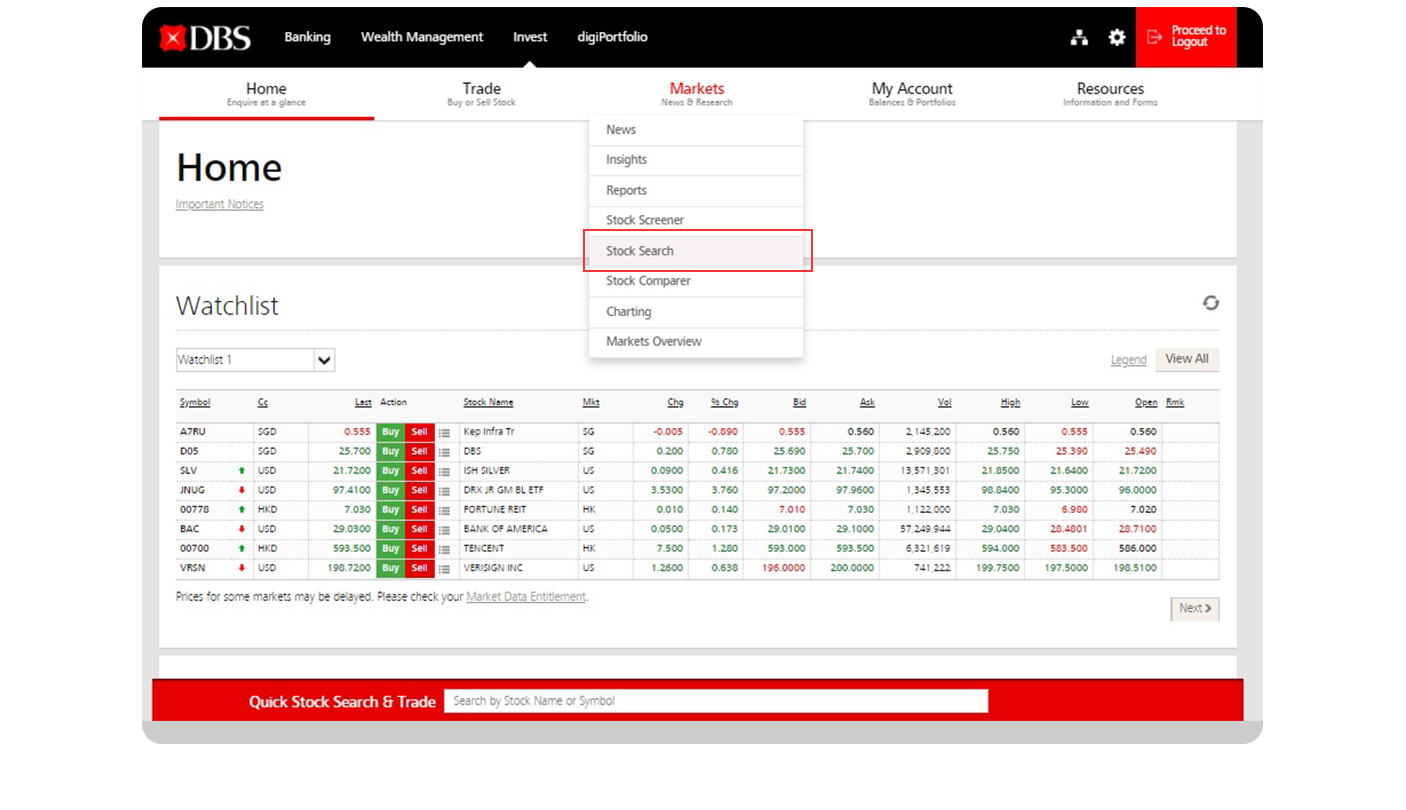Viewport: 1406px width, 810px height.
Task: Open the Banking menu
Action: pyautogui.click(x=307, y=37)
